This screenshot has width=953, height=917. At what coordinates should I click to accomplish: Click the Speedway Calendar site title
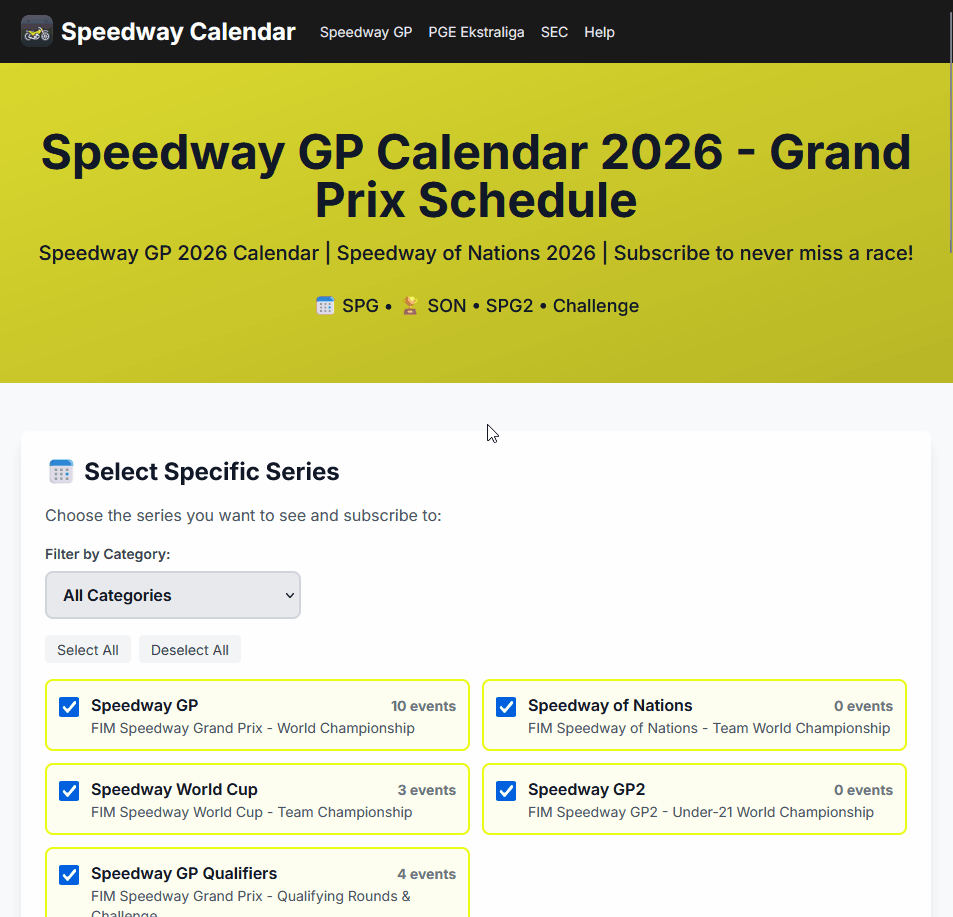(178, 31)
